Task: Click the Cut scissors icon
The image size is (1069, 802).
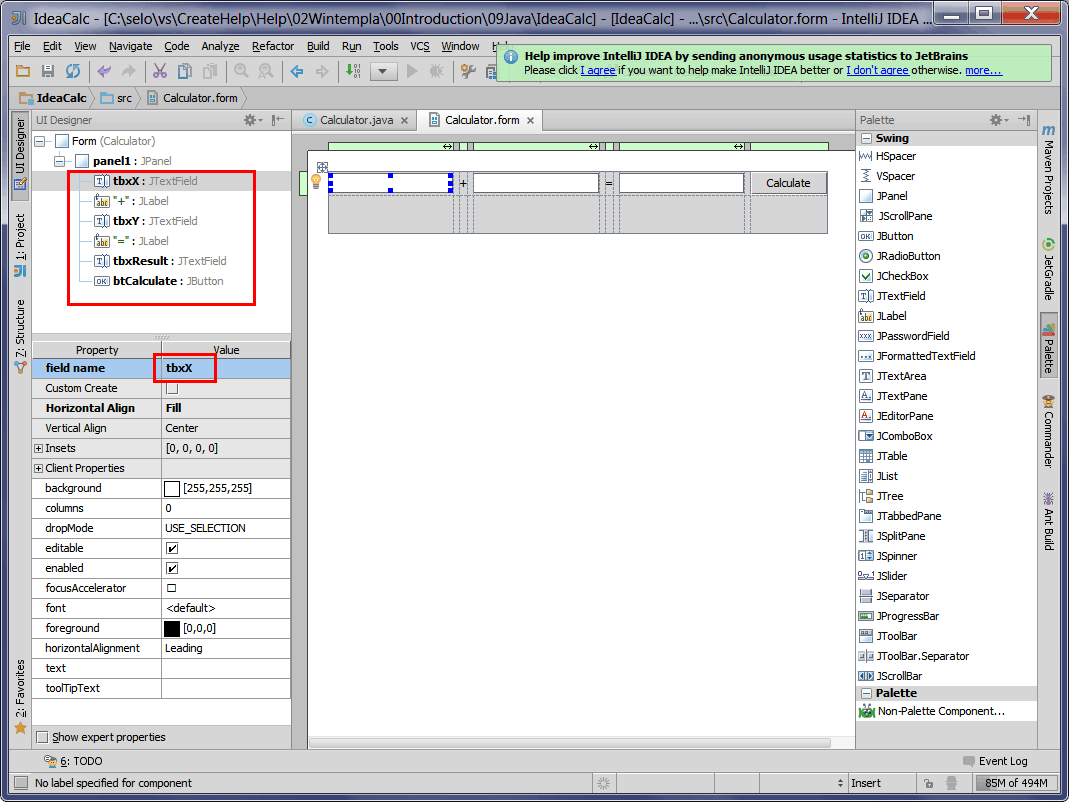Action: [x=160, y=71]
